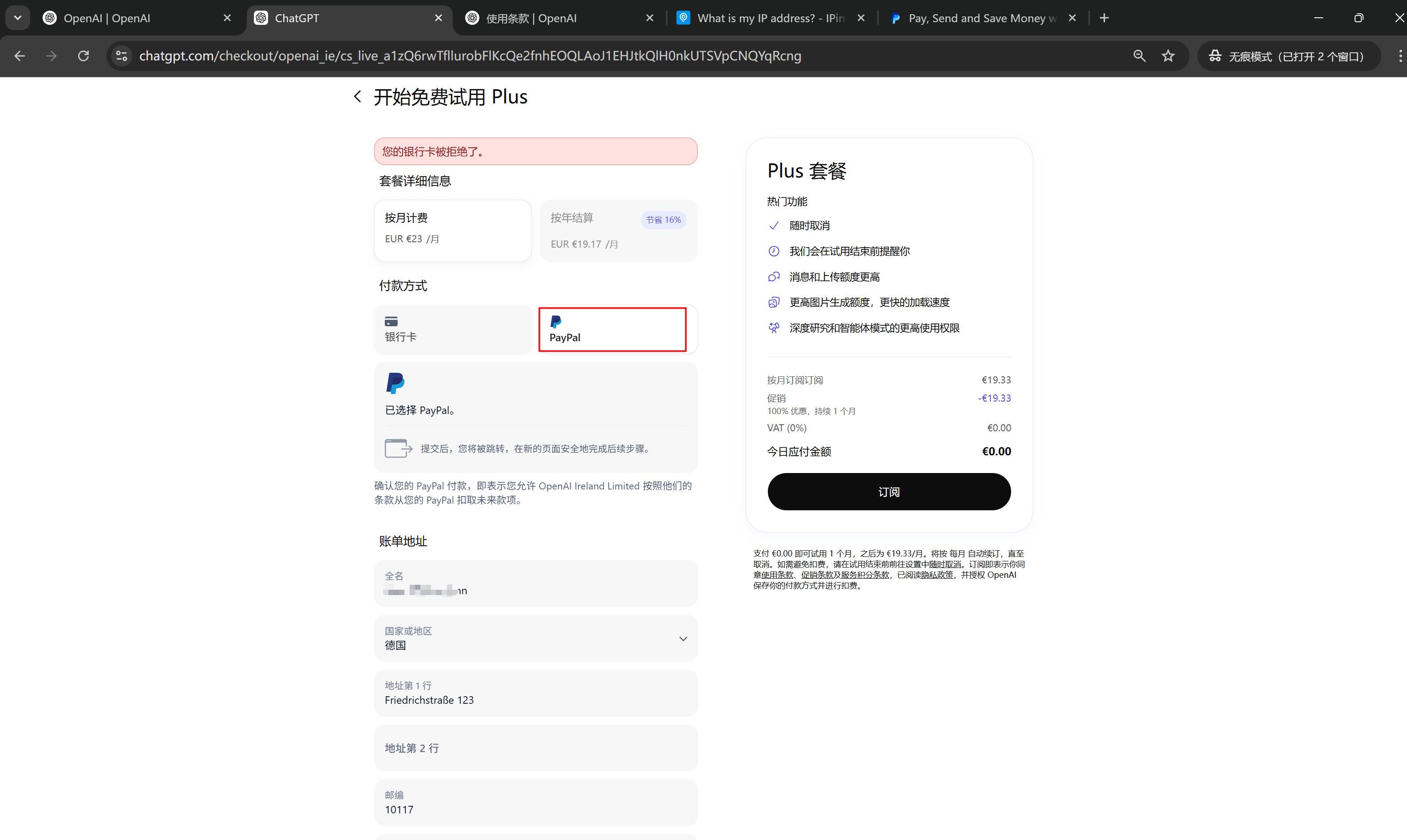Close the What is my IP address tab

(861, 18)
